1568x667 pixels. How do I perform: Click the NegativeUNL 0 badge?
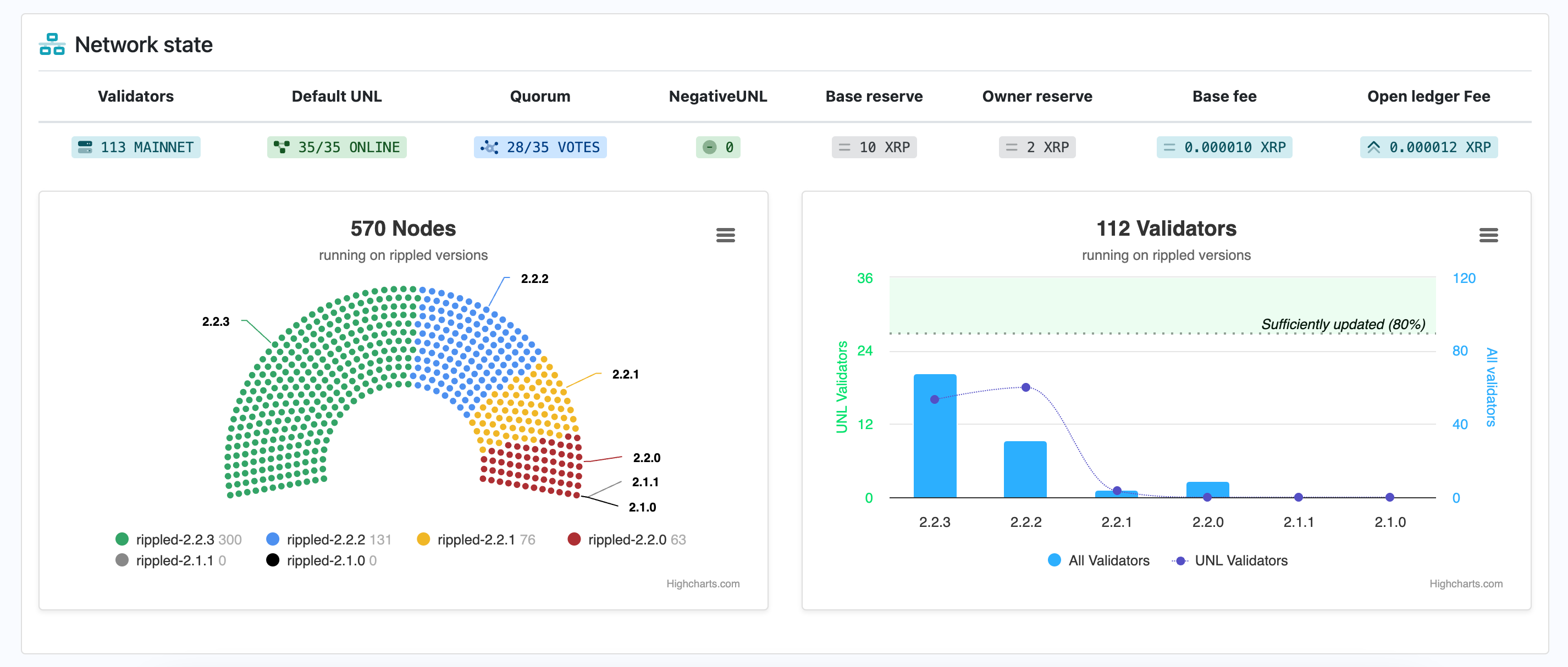718,147
